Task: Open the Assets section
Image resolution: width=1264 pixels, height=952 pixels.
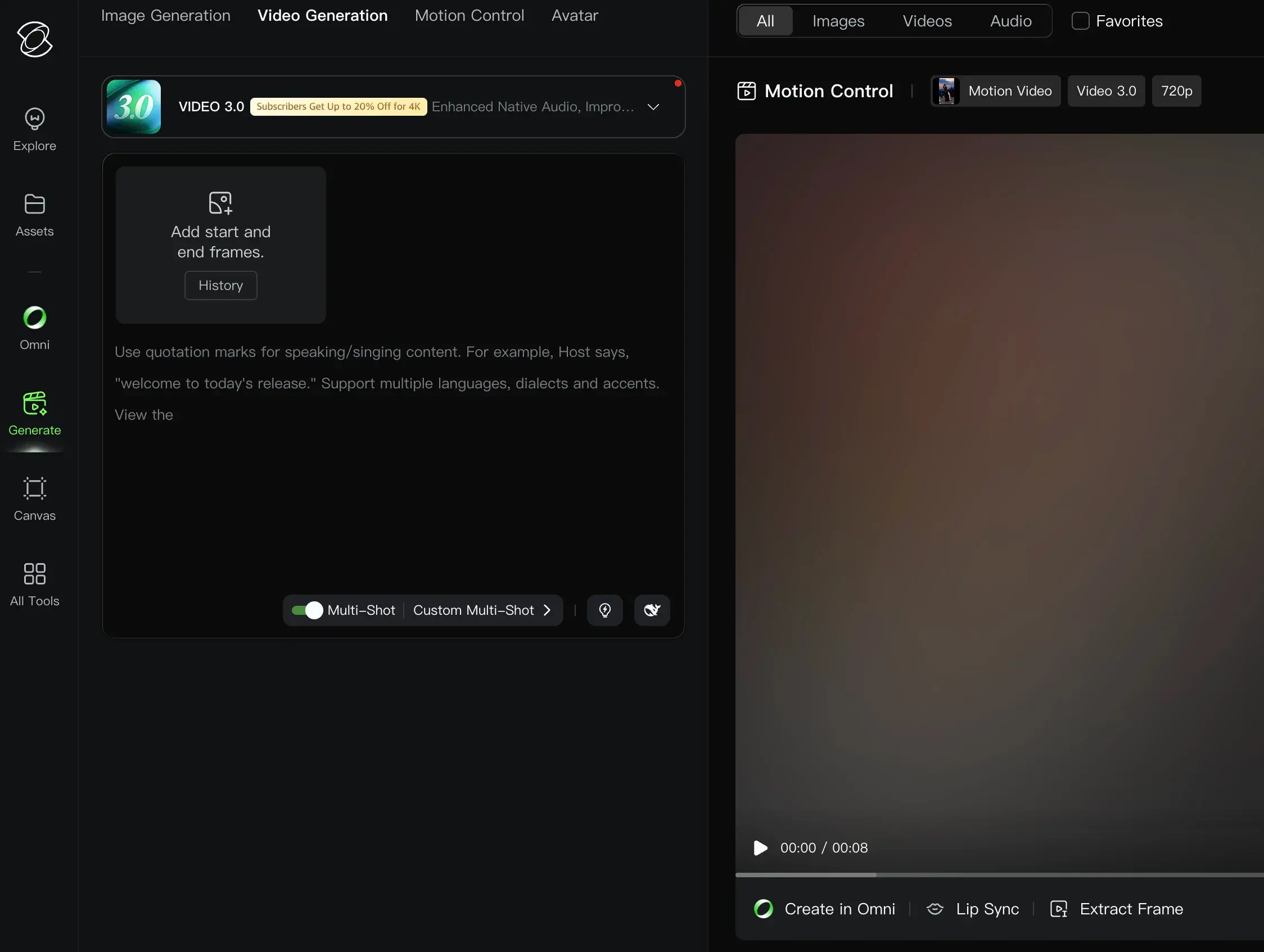Action: click(34, 215)
